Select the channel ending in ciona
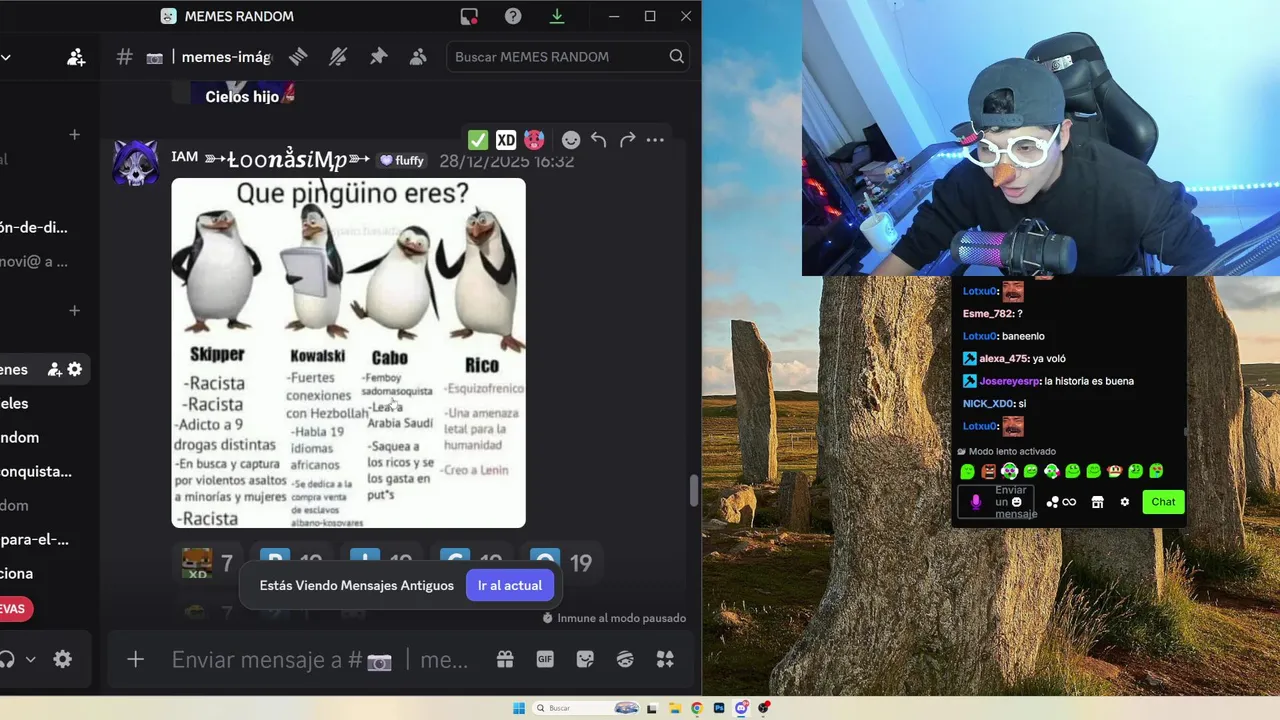 click(x=17, y=573)
